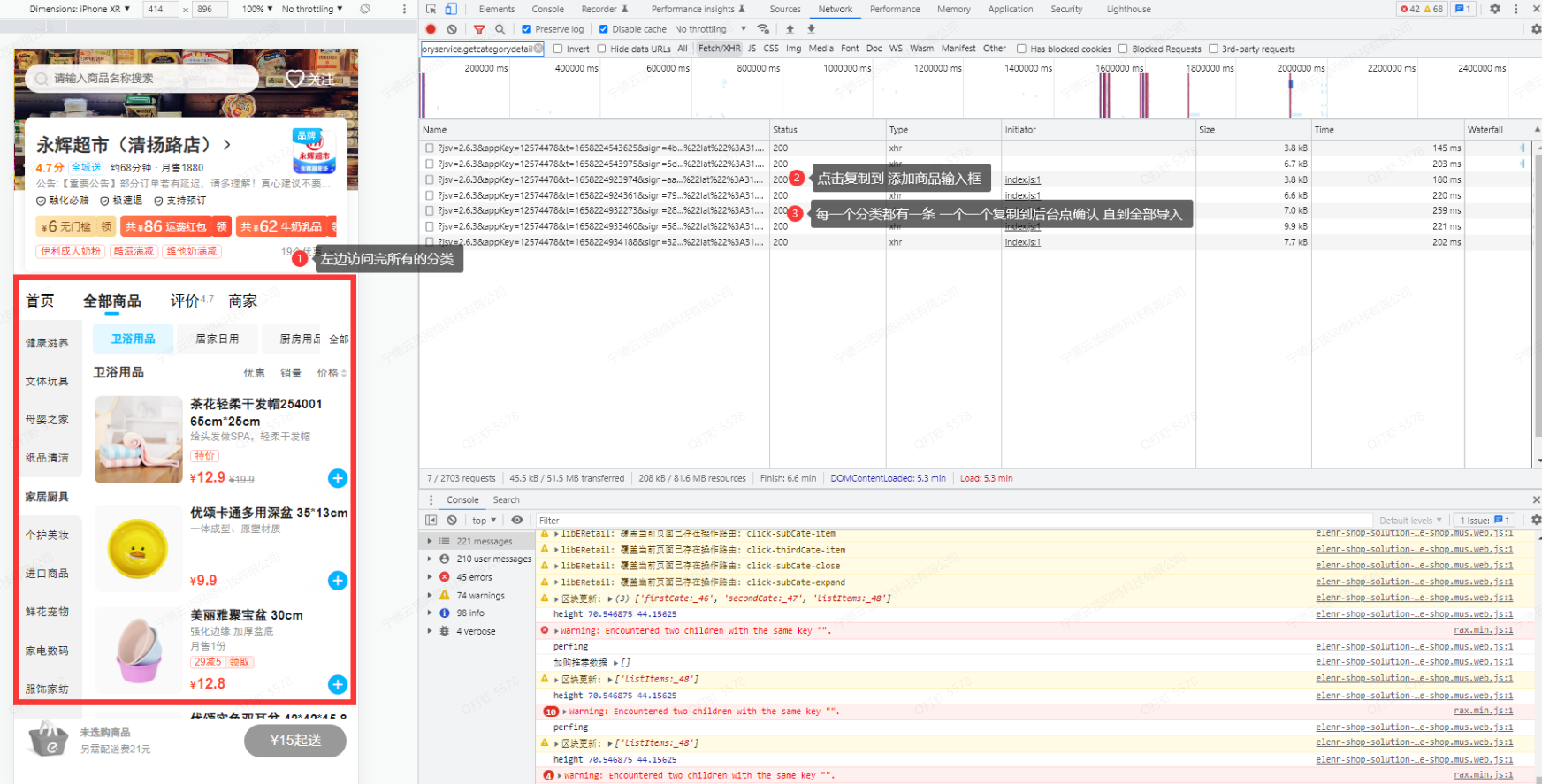The width and height of the screenshot is (1542, 784).
Task: Toggle Disable cache checkbox
Action: [x=603, y=29]
